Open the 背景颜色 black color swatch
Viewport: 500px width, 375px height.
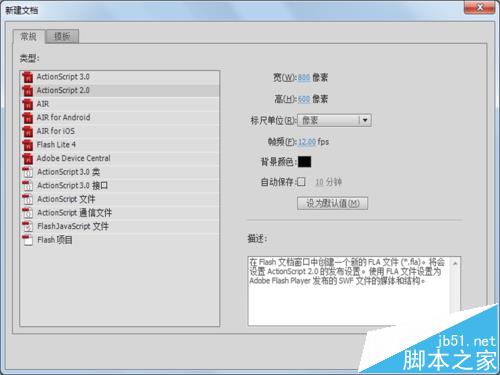click(x=304, y=162)
